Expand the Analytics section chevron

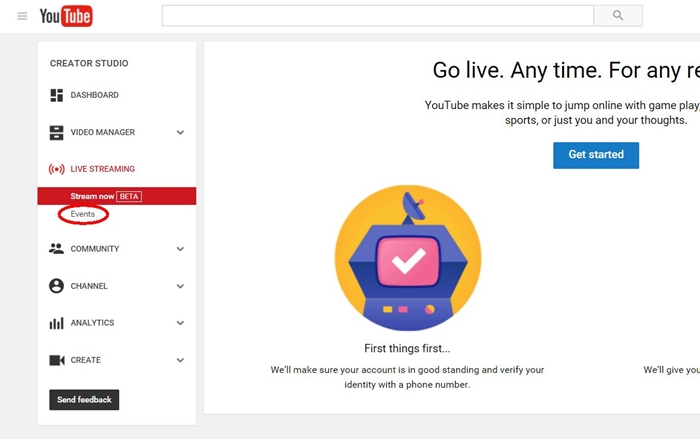(x=180, y=323)
